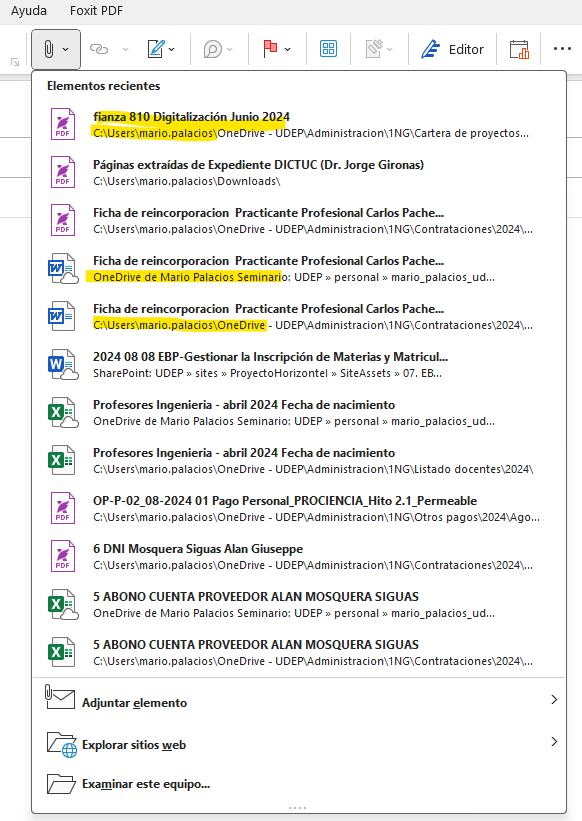Select local 5 ABONO CUENTA PROVEEDOR Excel file
The width and height of the screenshot is (582, 821).
pos(299,652)
